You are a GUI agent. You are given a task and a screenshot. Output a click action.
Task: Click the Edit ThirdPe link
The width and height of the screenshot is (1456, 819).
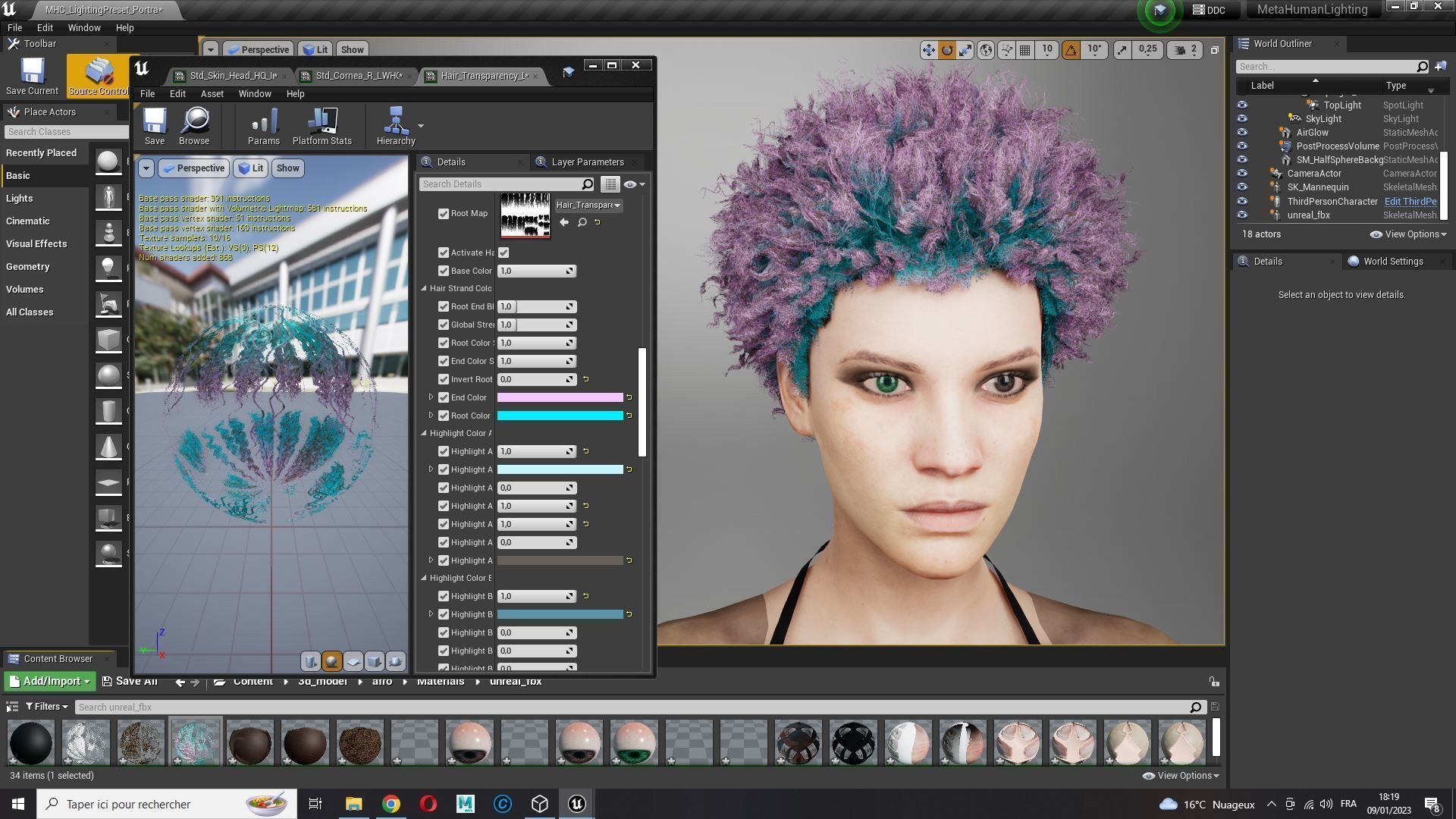1410,202
